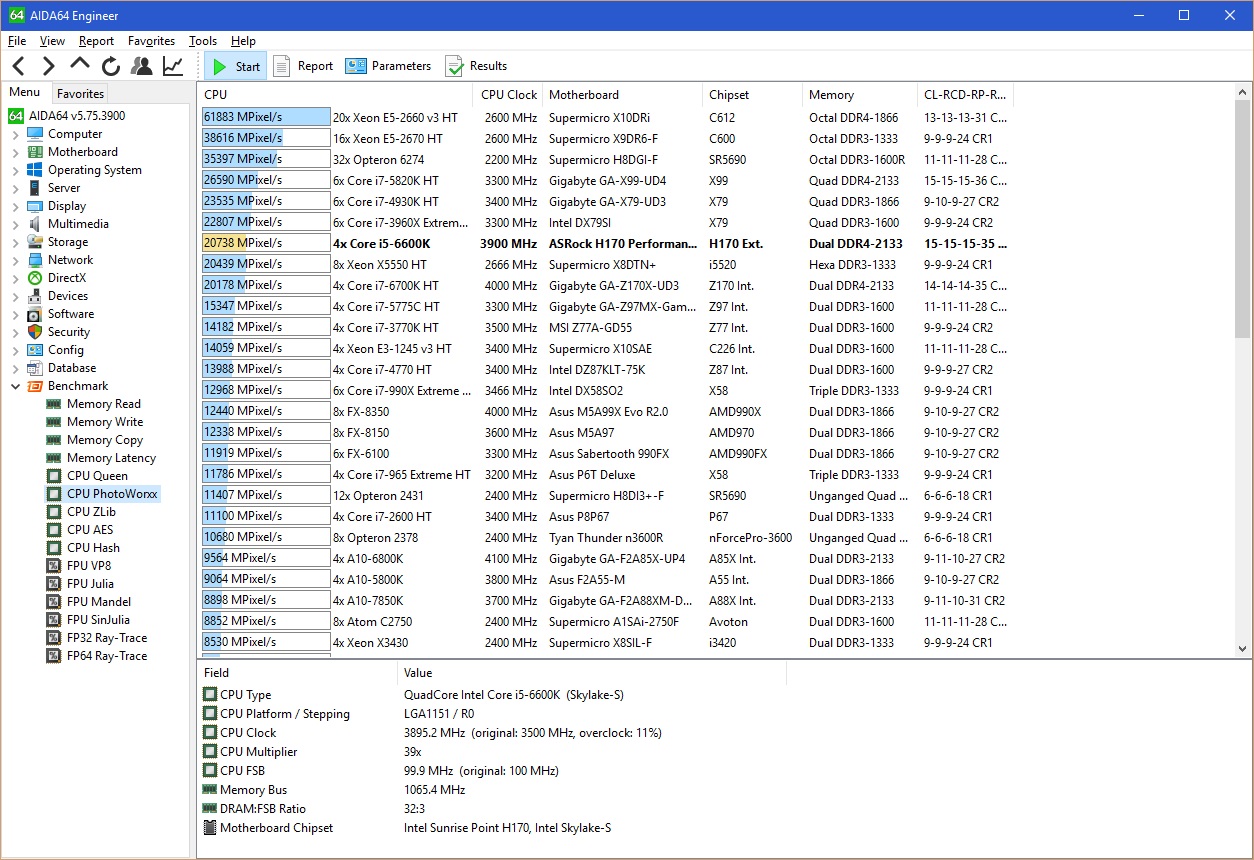Expand the Storage tree node
The width and height of the screenshot is (1254, 860).
(x=16, y=242)
